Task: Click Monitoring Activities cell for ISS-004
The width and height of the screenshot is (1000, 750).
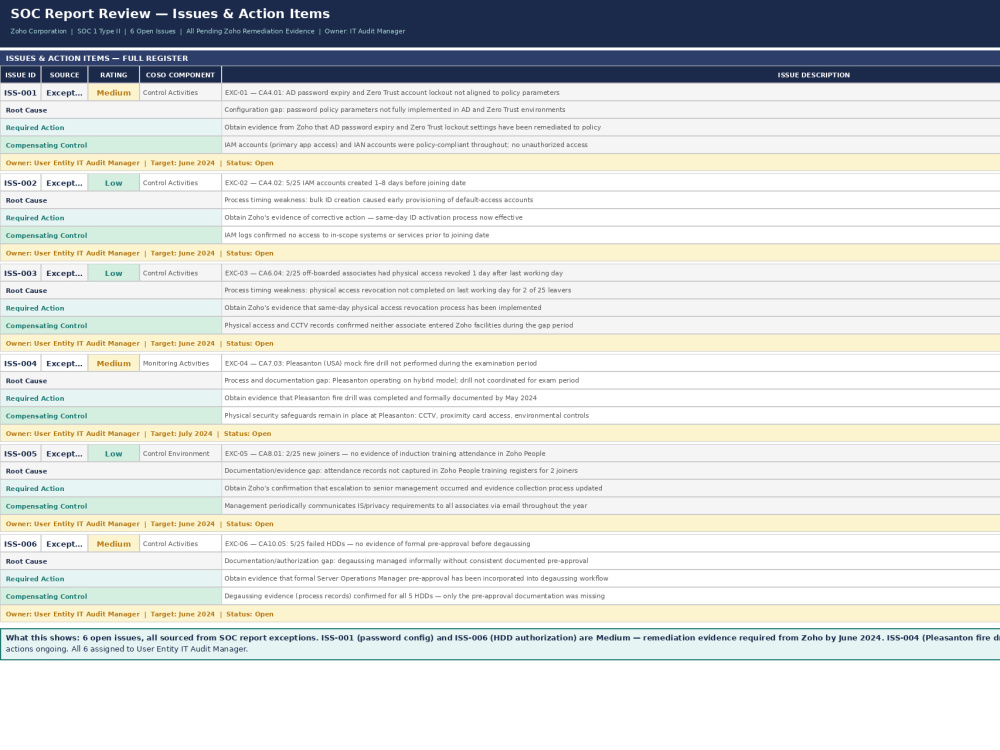Action: click(180, 364)
